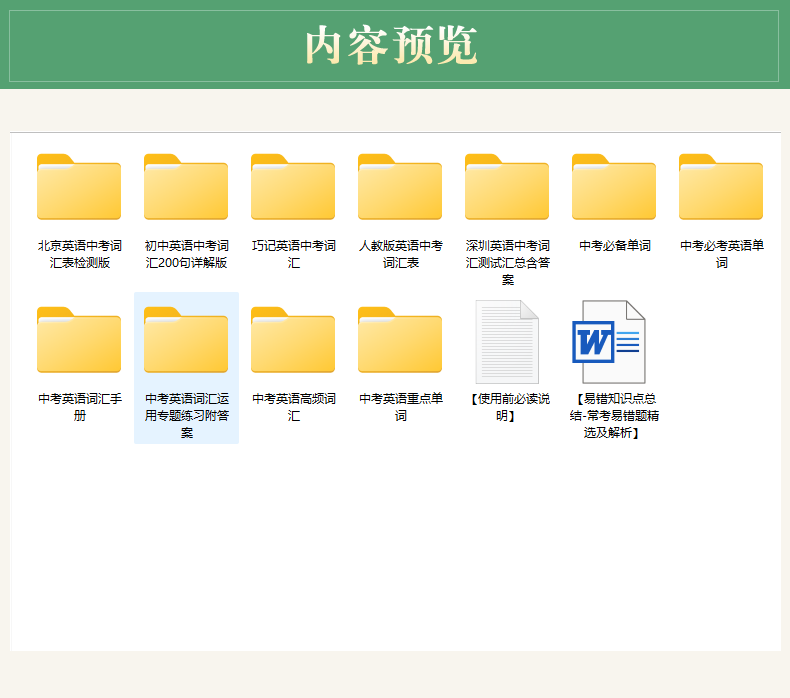This screenshot has height=698, width=790.
Task: Open the 易错知识点总结 Word document icon
Action: tap(609, 342)
